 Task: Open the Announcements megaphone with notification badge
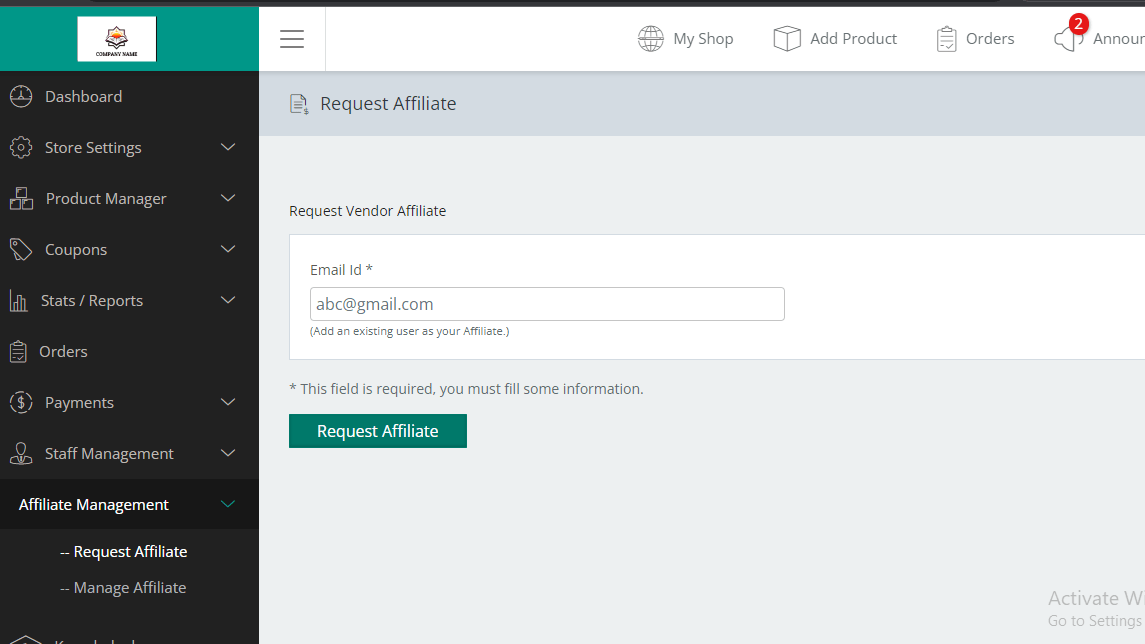click(1067, 38)
